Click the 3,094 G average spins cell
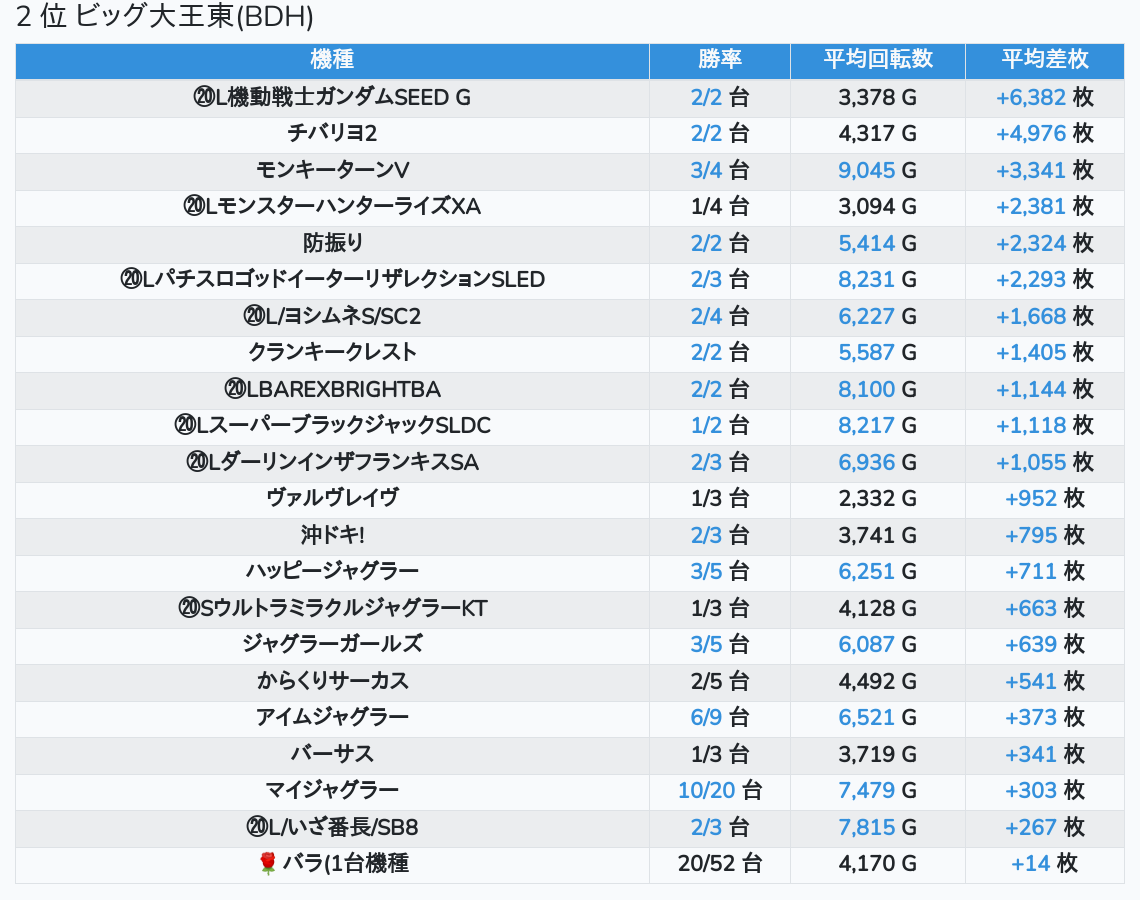The image size is (1140, 900). 878,206
